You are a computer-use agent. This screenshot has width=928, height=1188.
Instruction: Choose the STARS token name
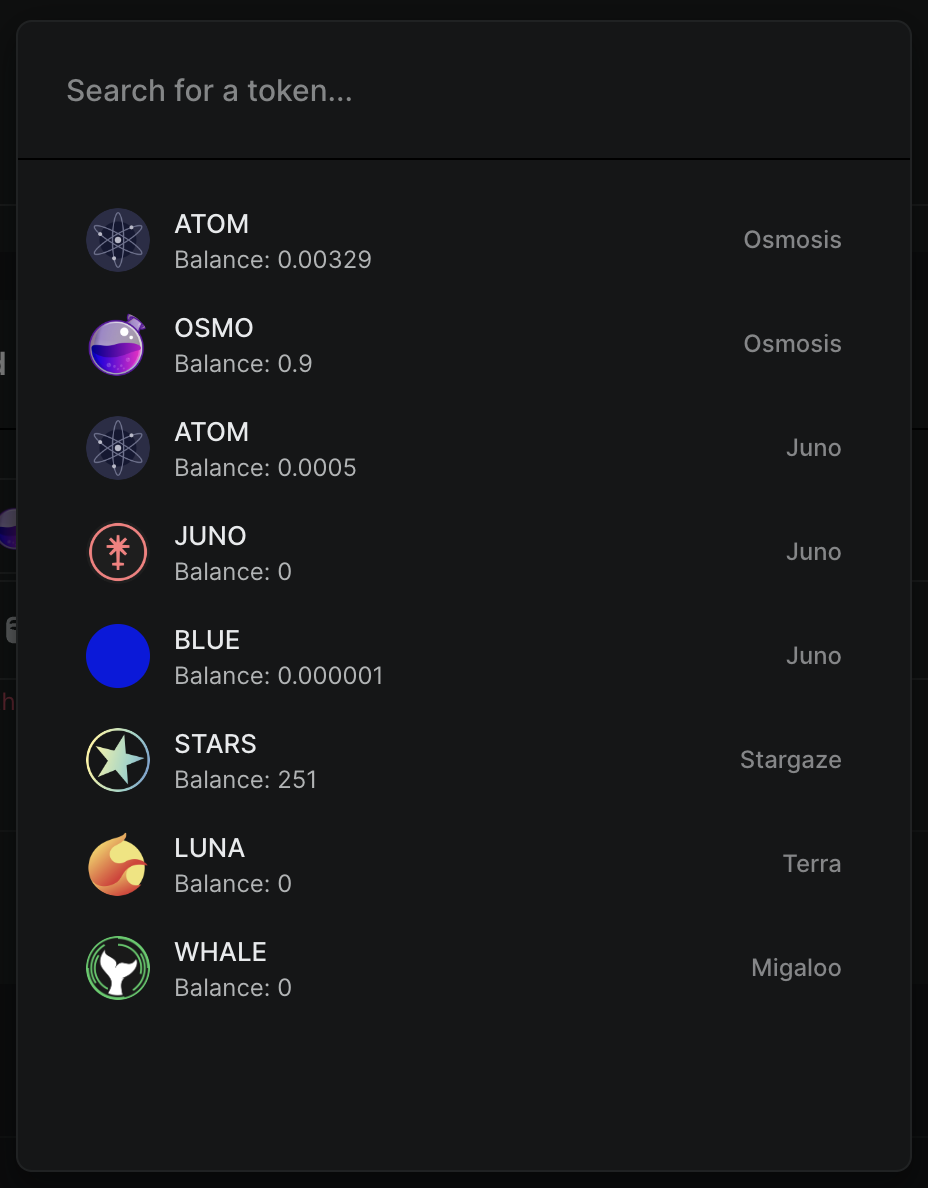coord(215,744)
